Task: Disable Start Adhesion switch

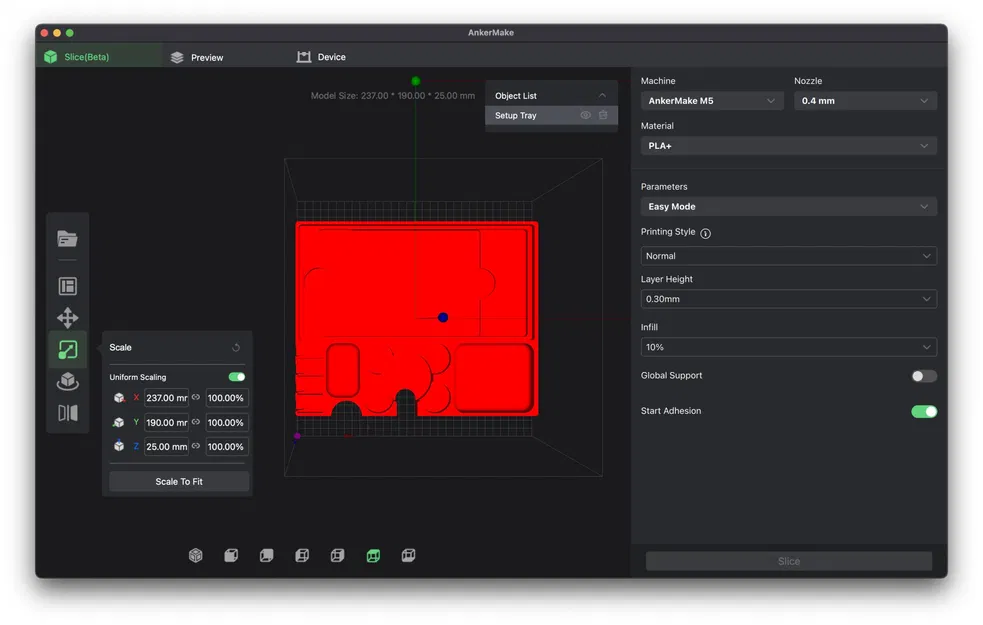Action: click(924, 412)
